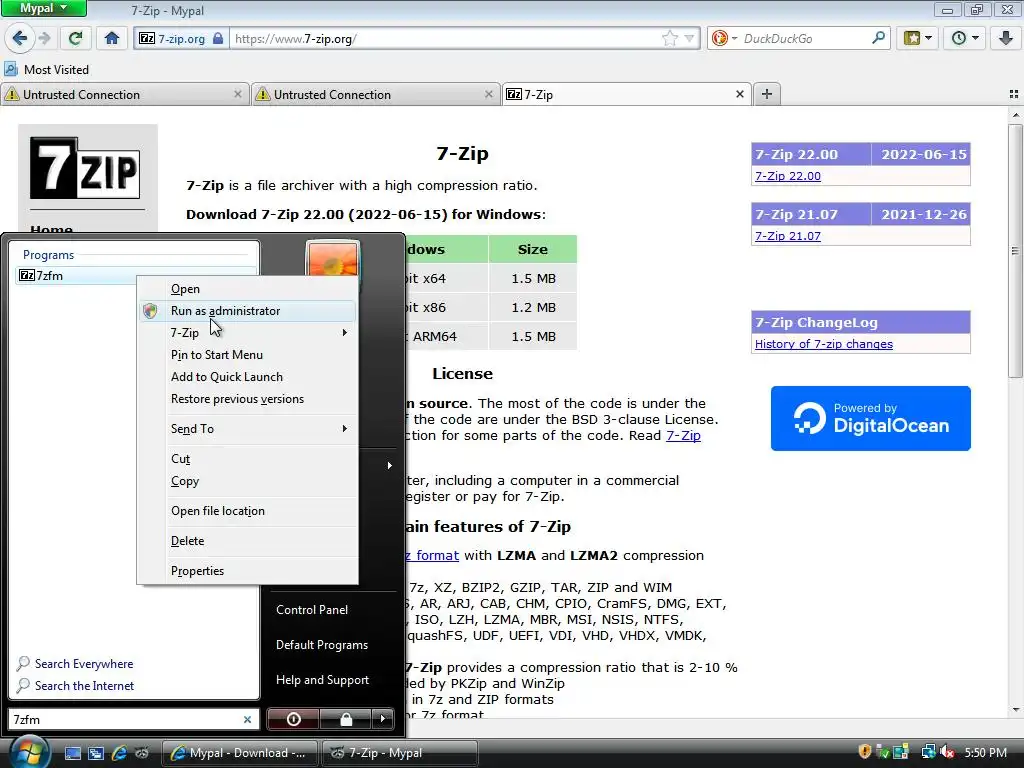
Task: Open the Mypal application menu
Action: (43, 8)
